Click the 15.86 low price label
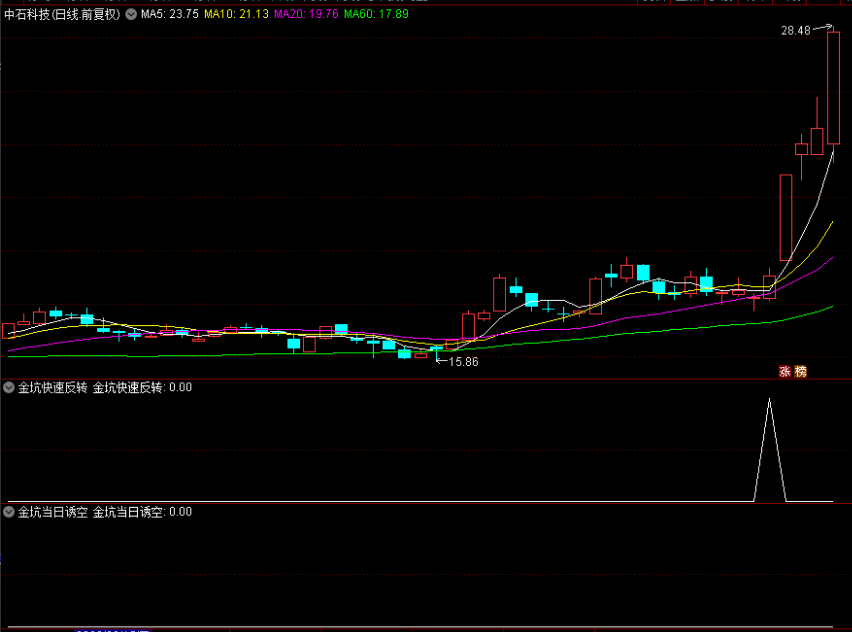This screenshot has height=632, width=852. coord(463,362)
